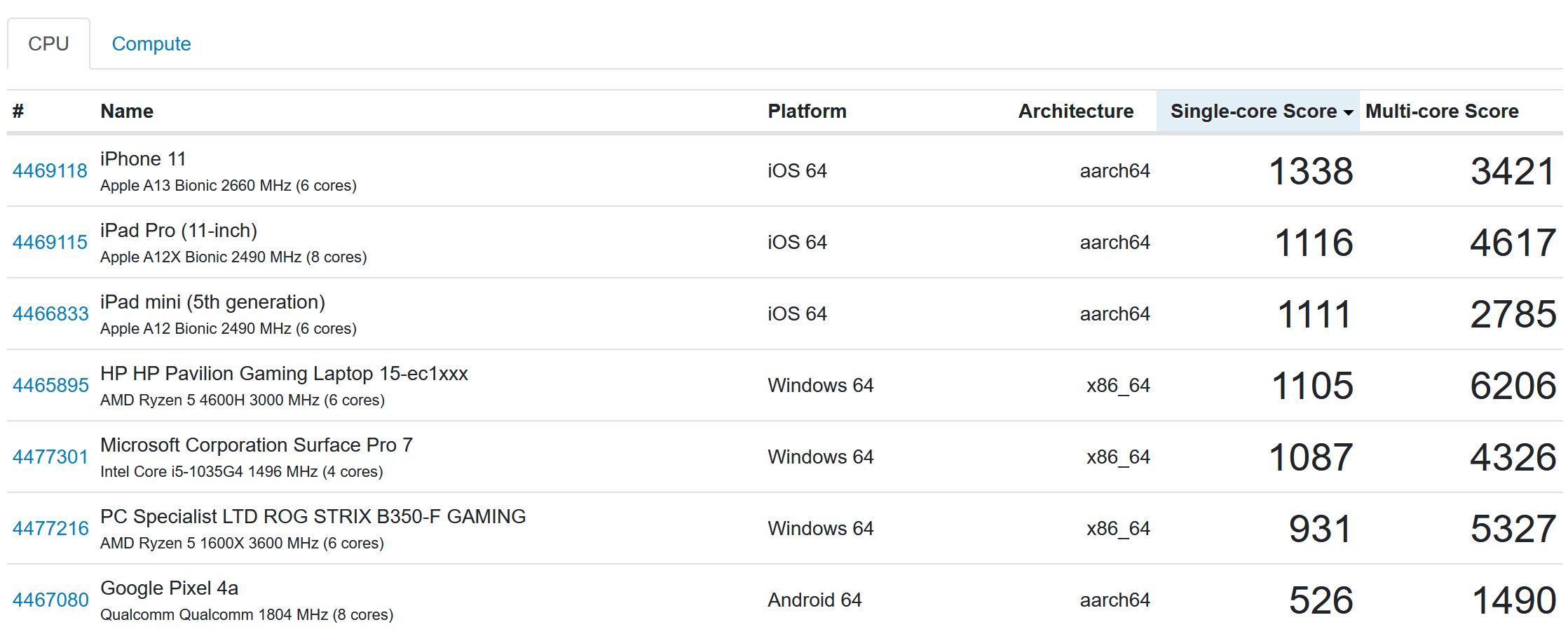Select iPad mini (5th generation) name
The width and height of the screenshot is (1568, 641).
pyautogui.click(x=212, y=302)
